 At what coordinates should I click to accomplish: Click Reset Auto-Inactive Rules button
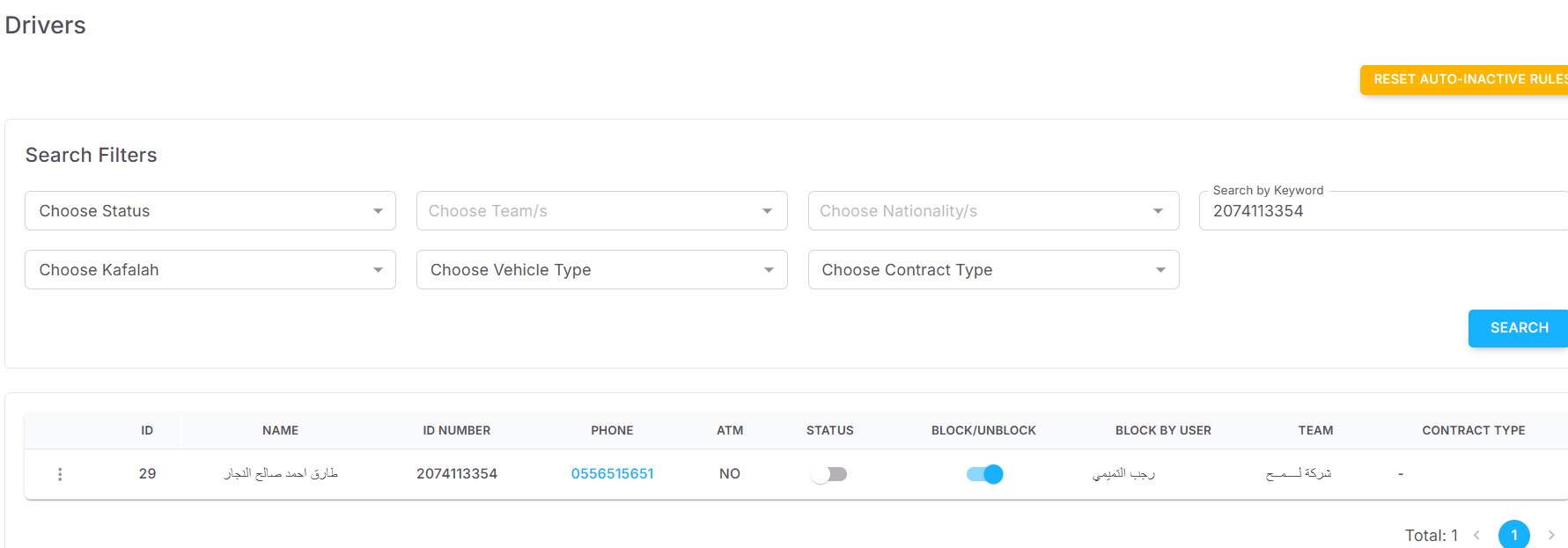[1465, 79]
